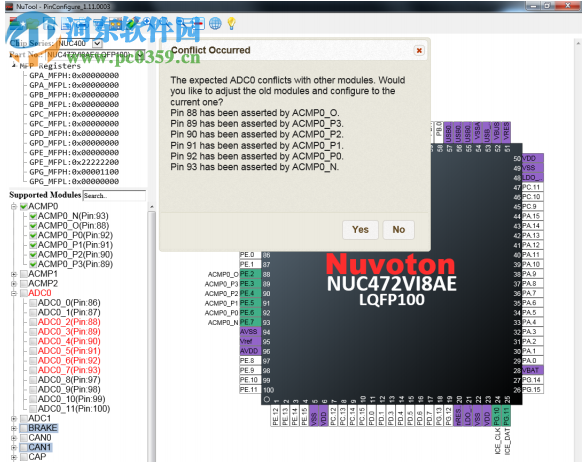Click green pin PG.10 ICE_CLK
The image size is (586, 468).
click(497, 416)
